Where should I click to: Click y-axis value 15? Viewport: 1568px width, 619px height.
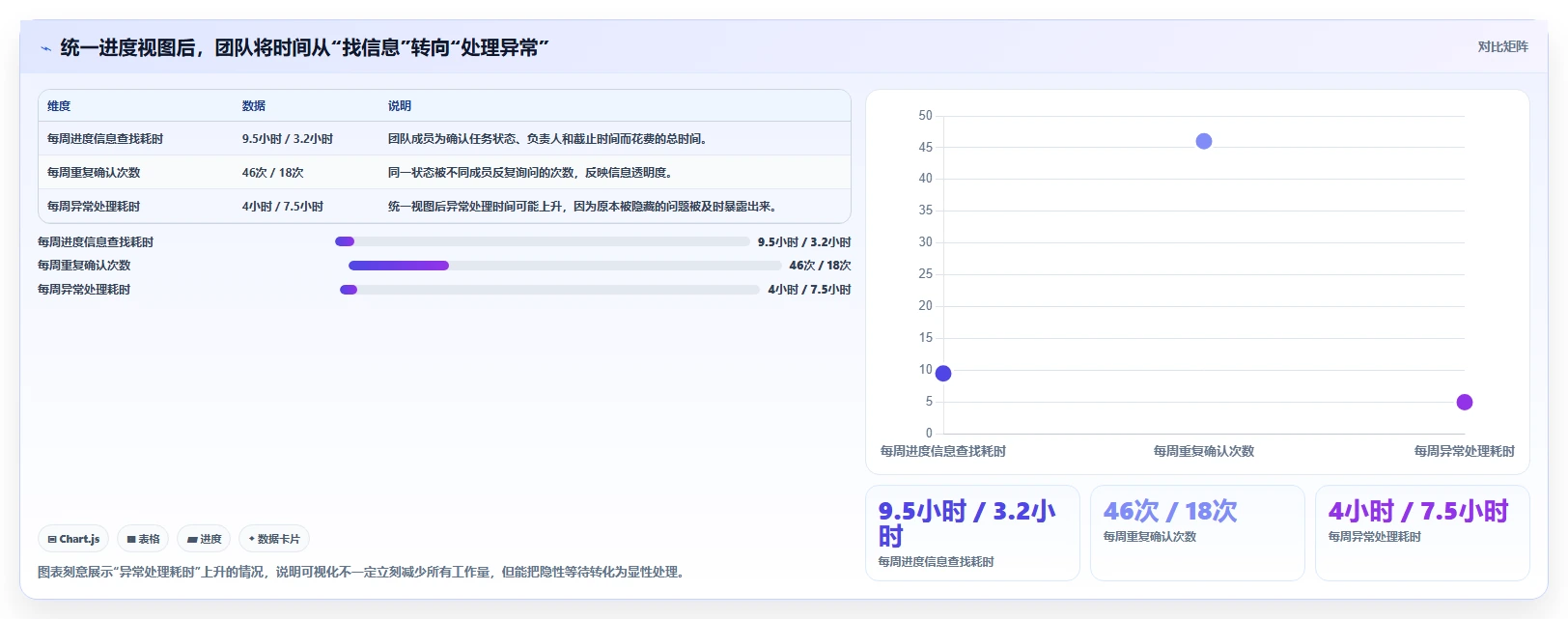926,338
